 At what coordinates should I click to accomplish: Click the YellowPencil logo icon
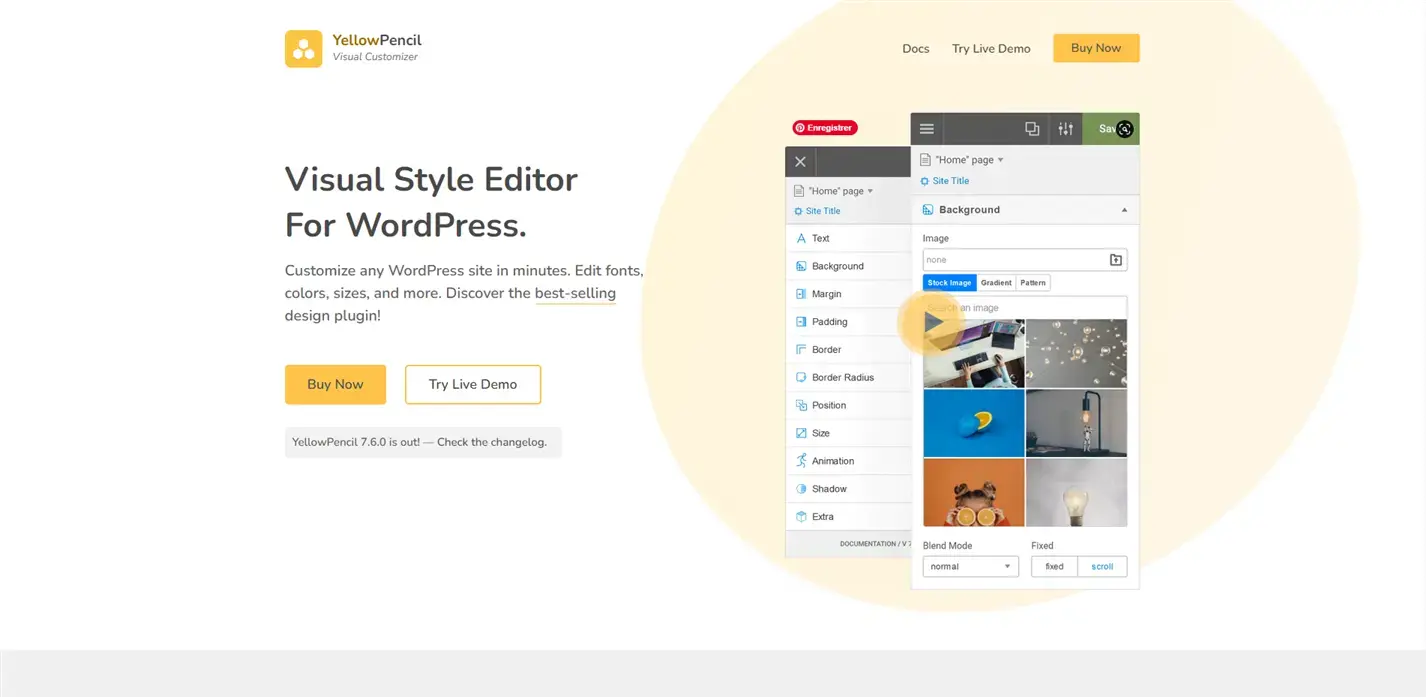point(303,48)
